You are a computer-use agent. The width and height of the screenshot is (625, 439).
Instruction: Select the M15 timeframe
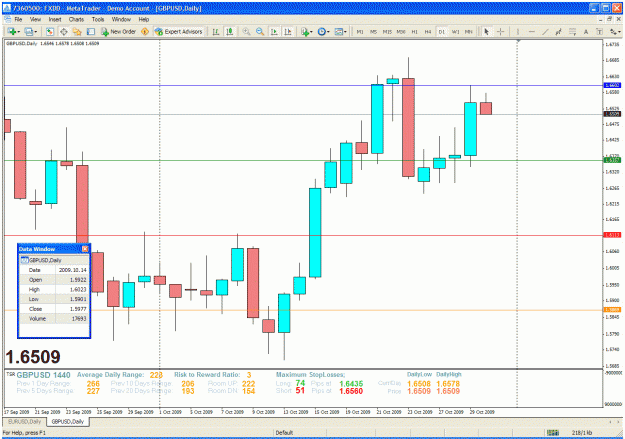[387, 32]
